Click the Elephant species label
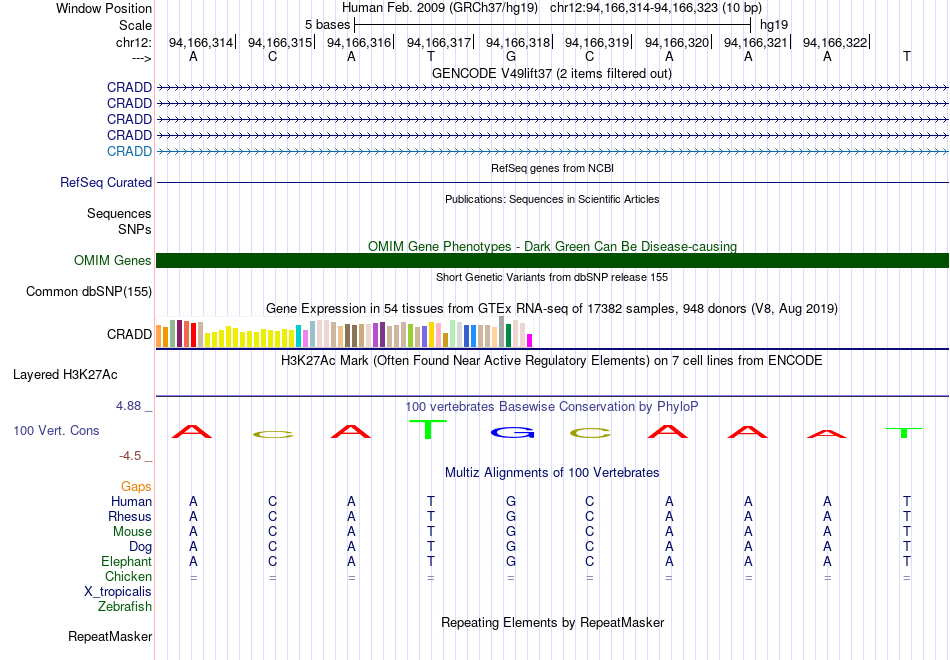950x660 pixels. pyautogui.click(x=127, y=561)
